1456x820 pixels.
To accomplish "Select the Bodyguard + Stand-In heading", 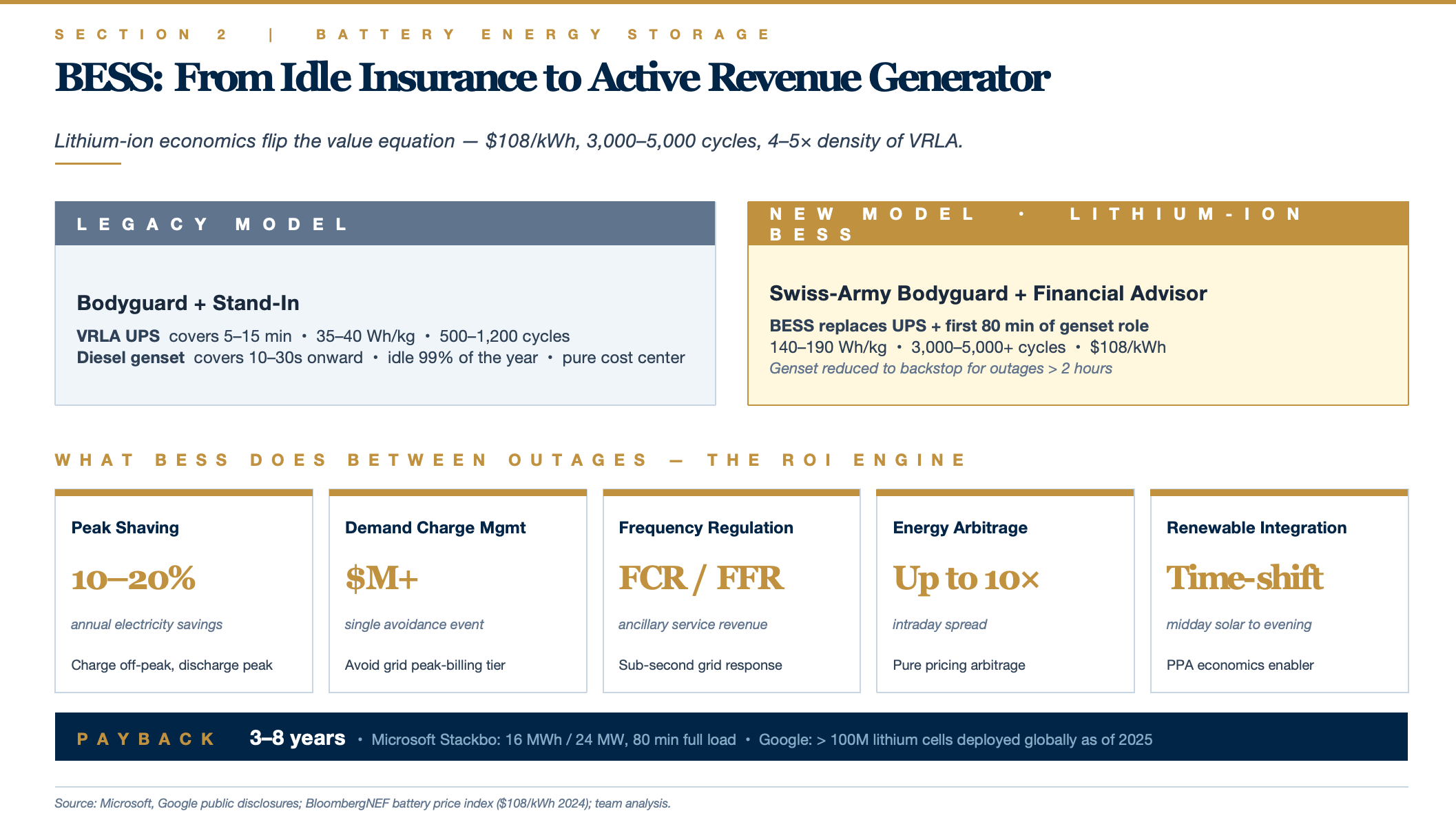I will pyautogui.click(x=188, y=303).
